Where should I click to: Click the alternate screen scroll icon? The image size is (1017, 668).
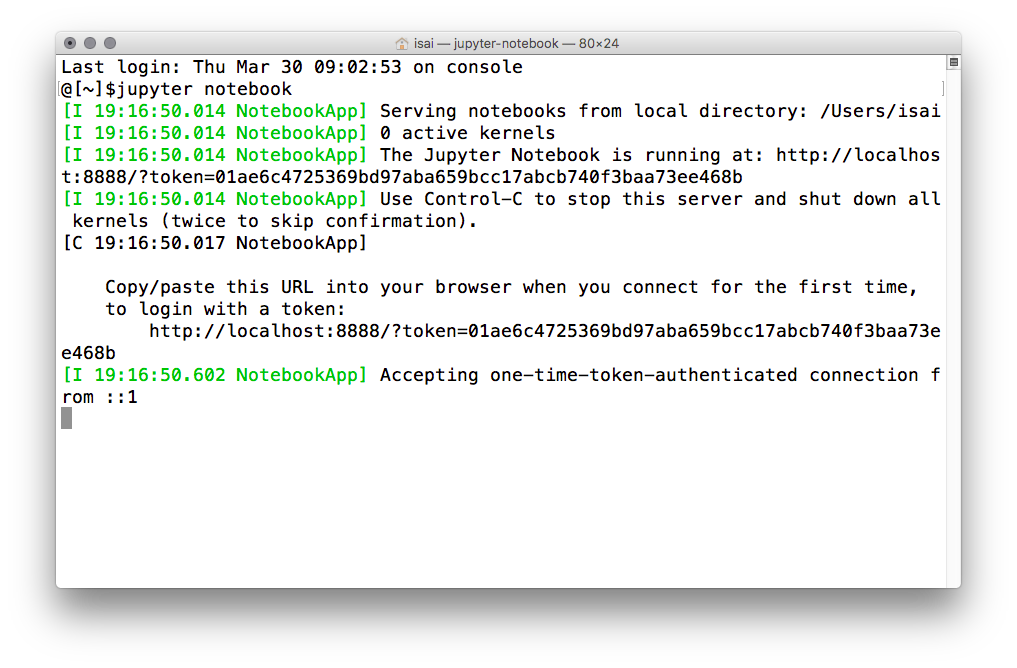[953, 63]
